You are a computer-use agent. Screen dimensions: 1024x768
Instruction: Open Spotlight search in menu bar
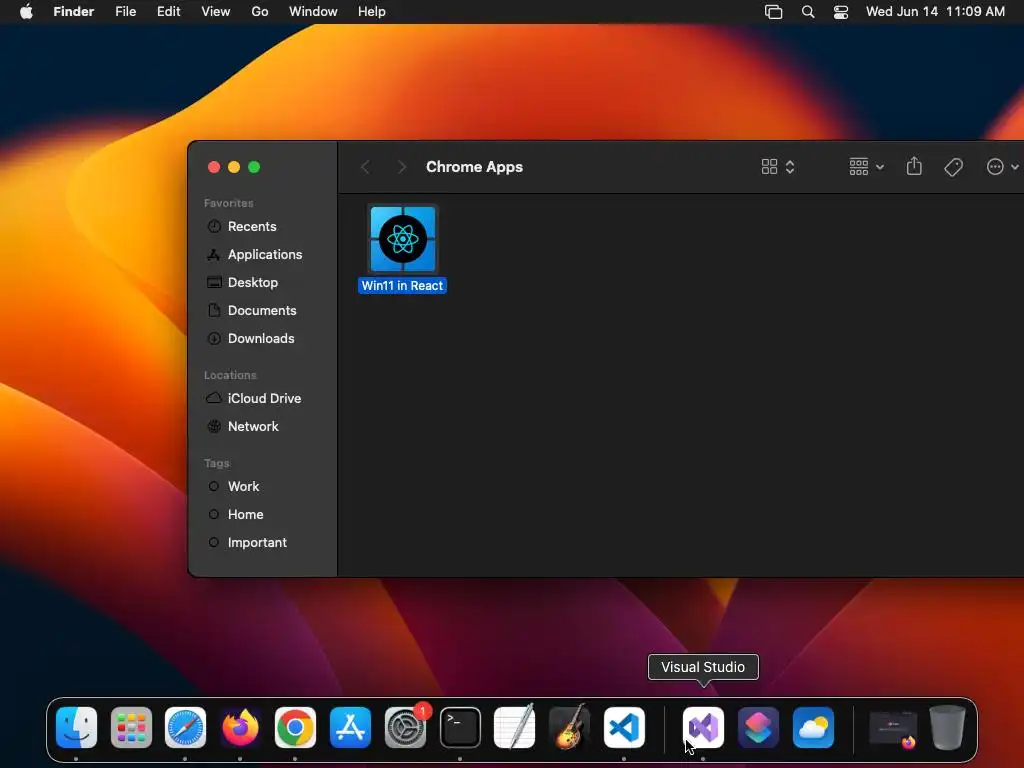808,12
